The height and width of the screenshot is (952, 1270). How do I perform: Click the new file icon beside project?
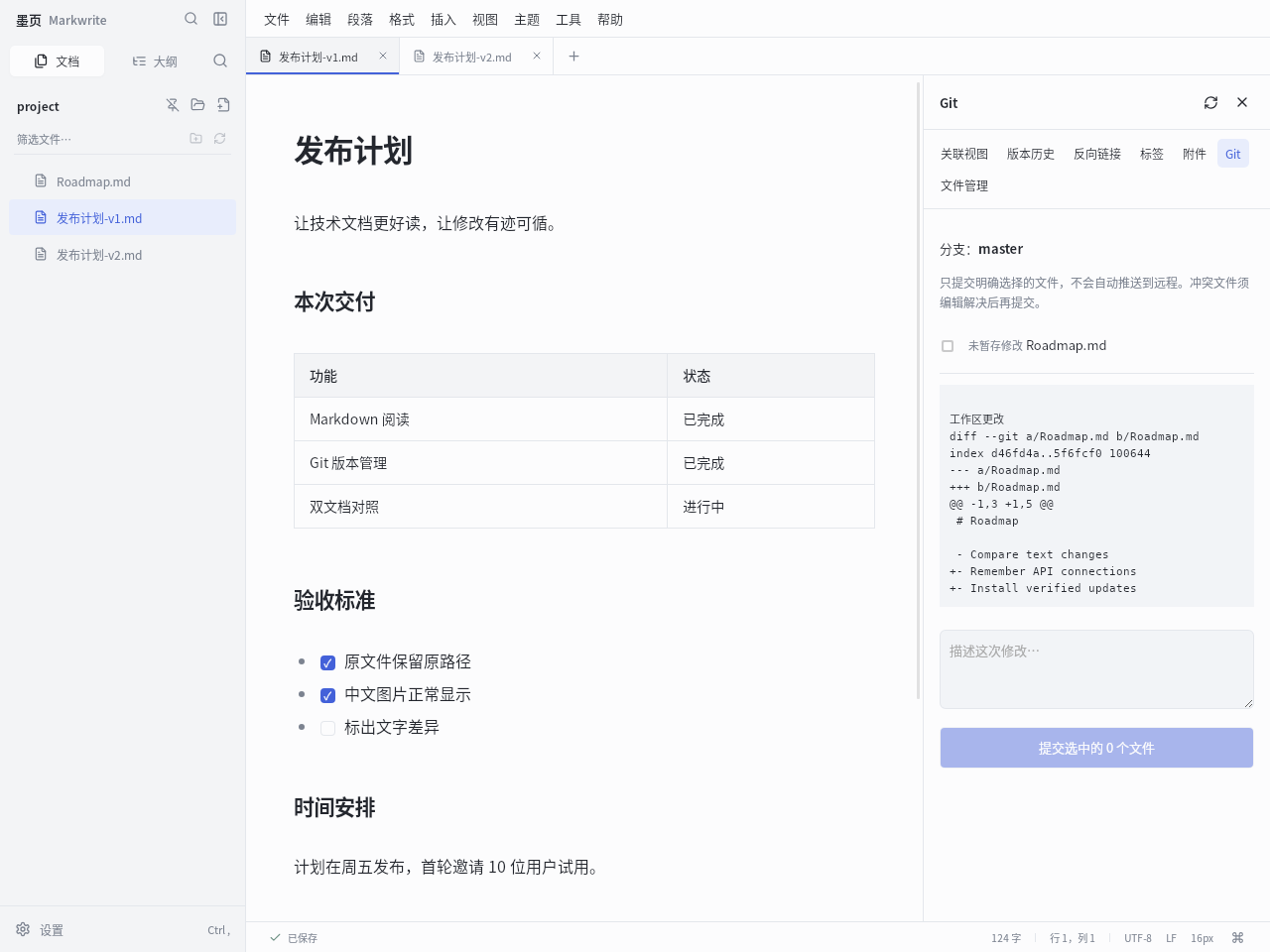click(x=223, y=105)
